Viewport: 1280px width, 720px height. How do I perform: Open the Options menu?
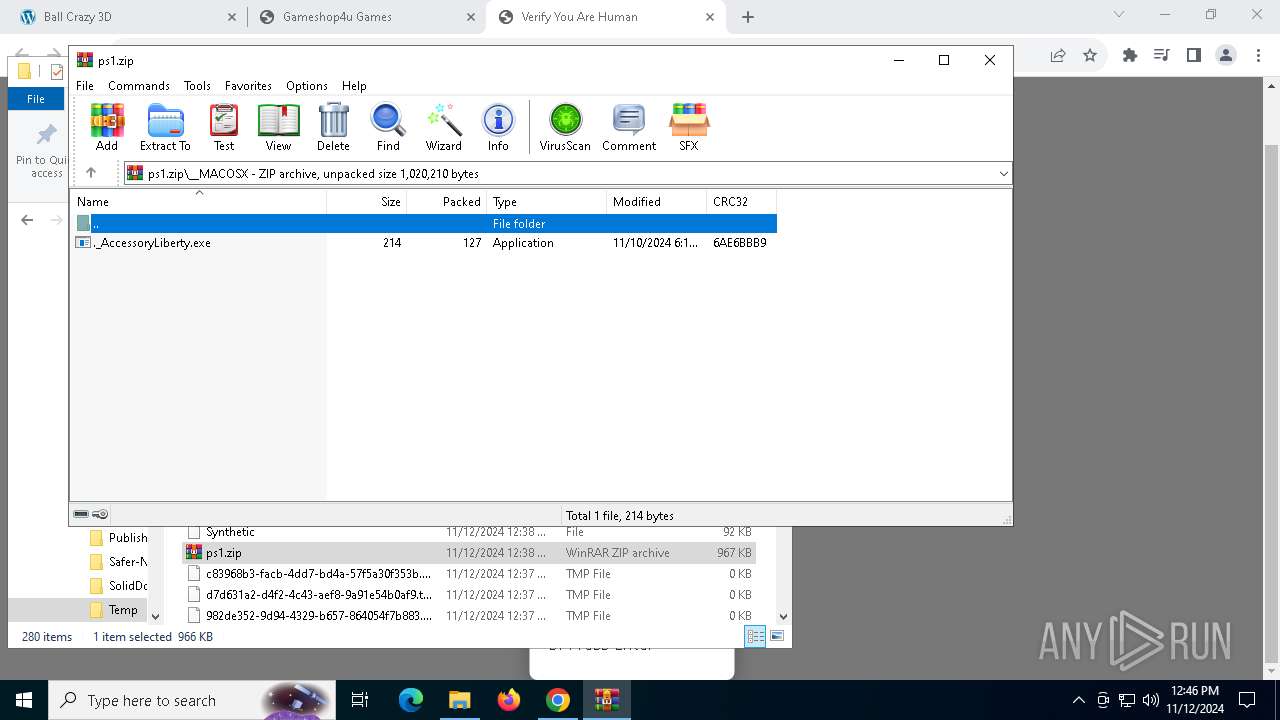click(307, 86)
